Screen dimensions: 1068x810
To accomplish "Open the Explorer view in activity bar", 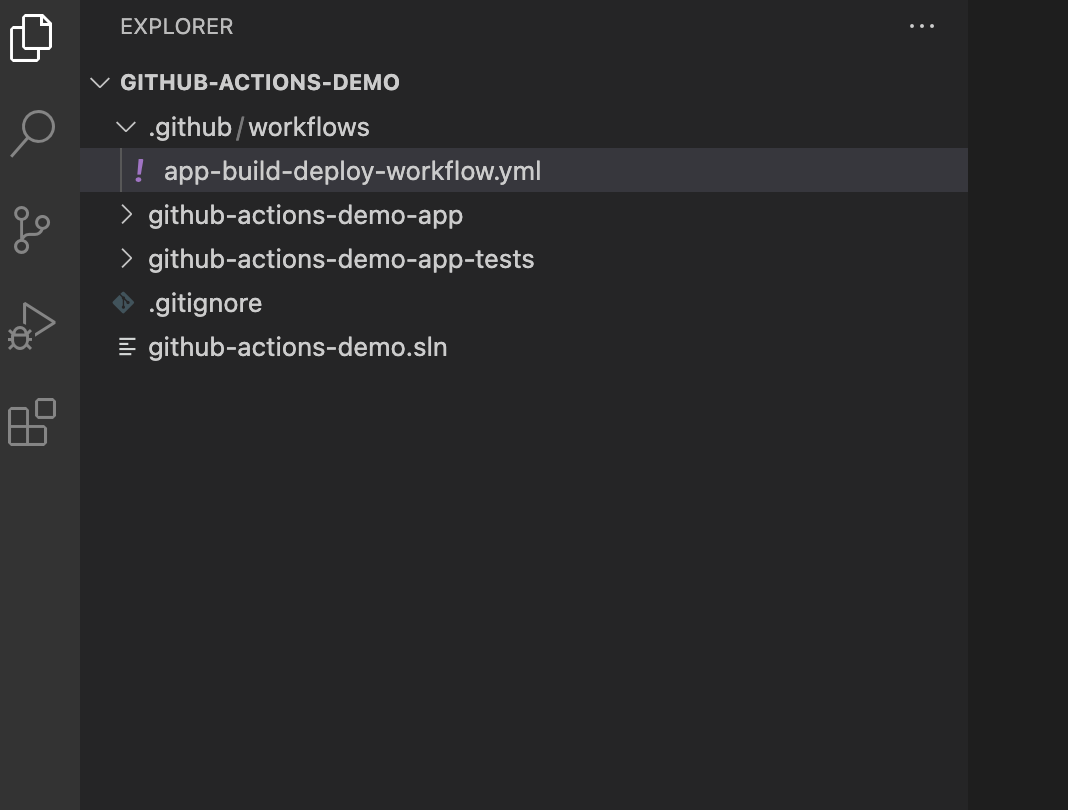I will pos(31,38).
